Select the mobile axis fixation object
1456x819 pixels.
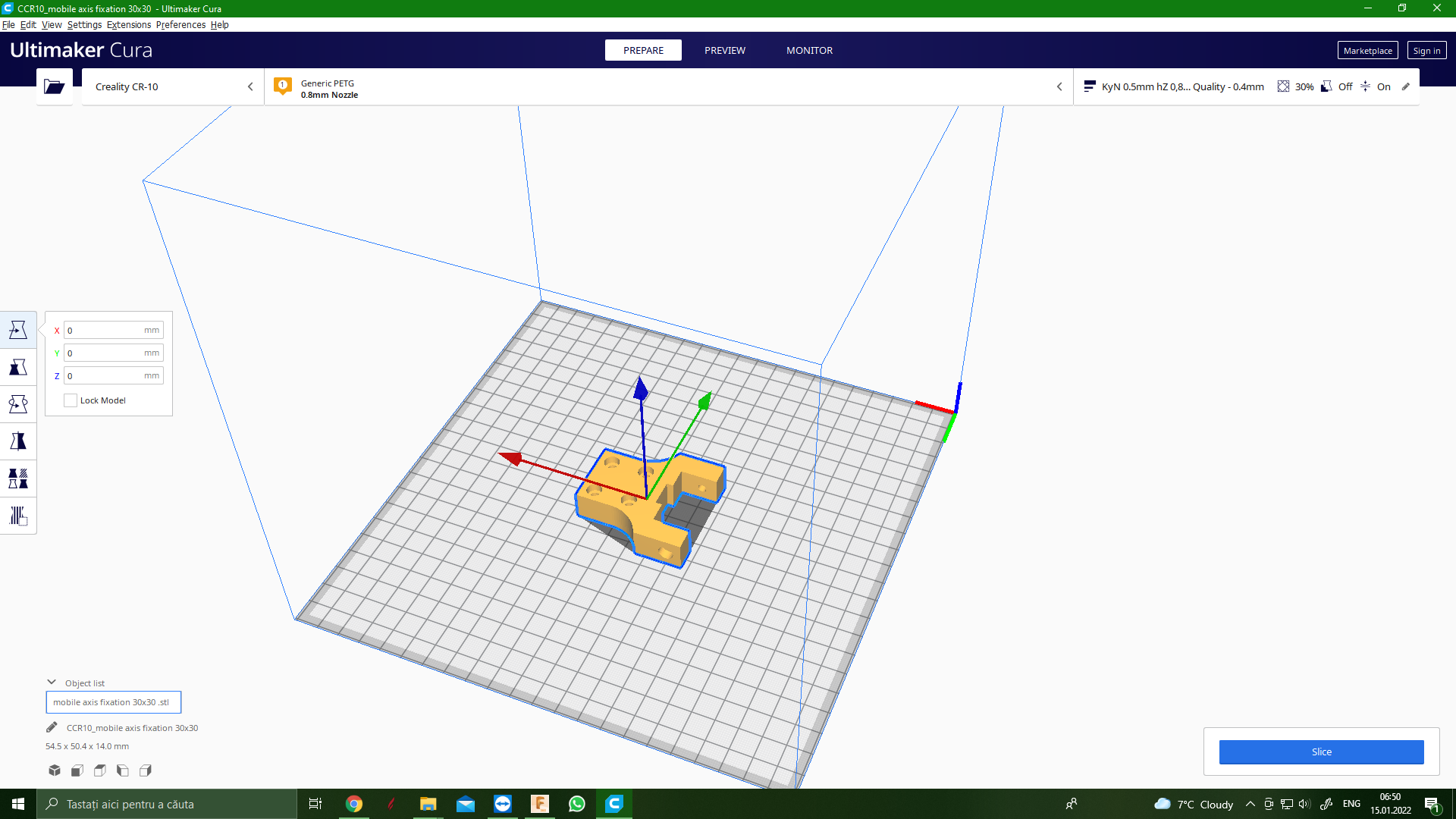113,702
